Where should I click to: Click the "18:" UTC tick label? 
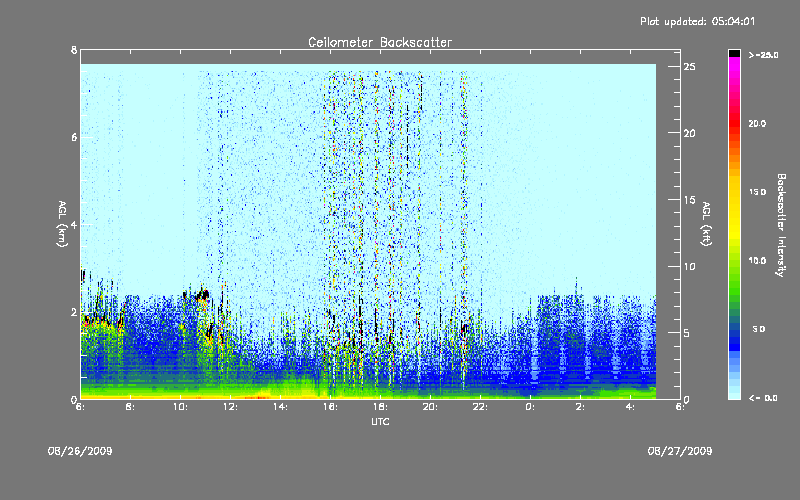click(x=380, y=407)
